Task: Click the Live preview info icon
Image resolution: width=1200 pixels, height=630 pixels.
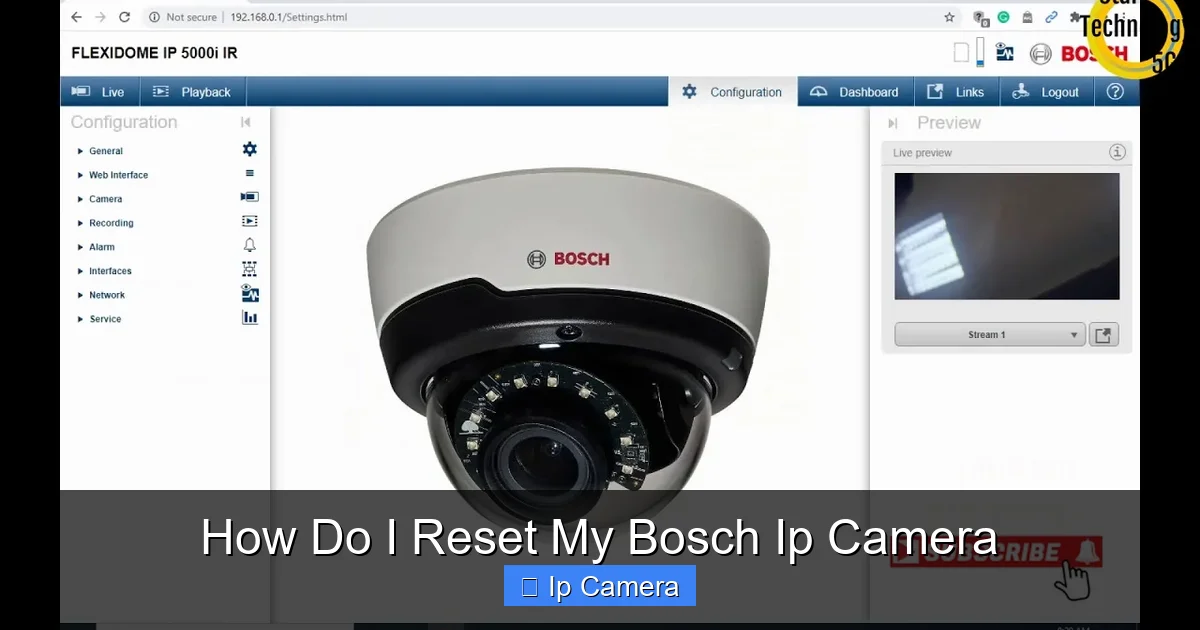Action: click(1117, 152)
